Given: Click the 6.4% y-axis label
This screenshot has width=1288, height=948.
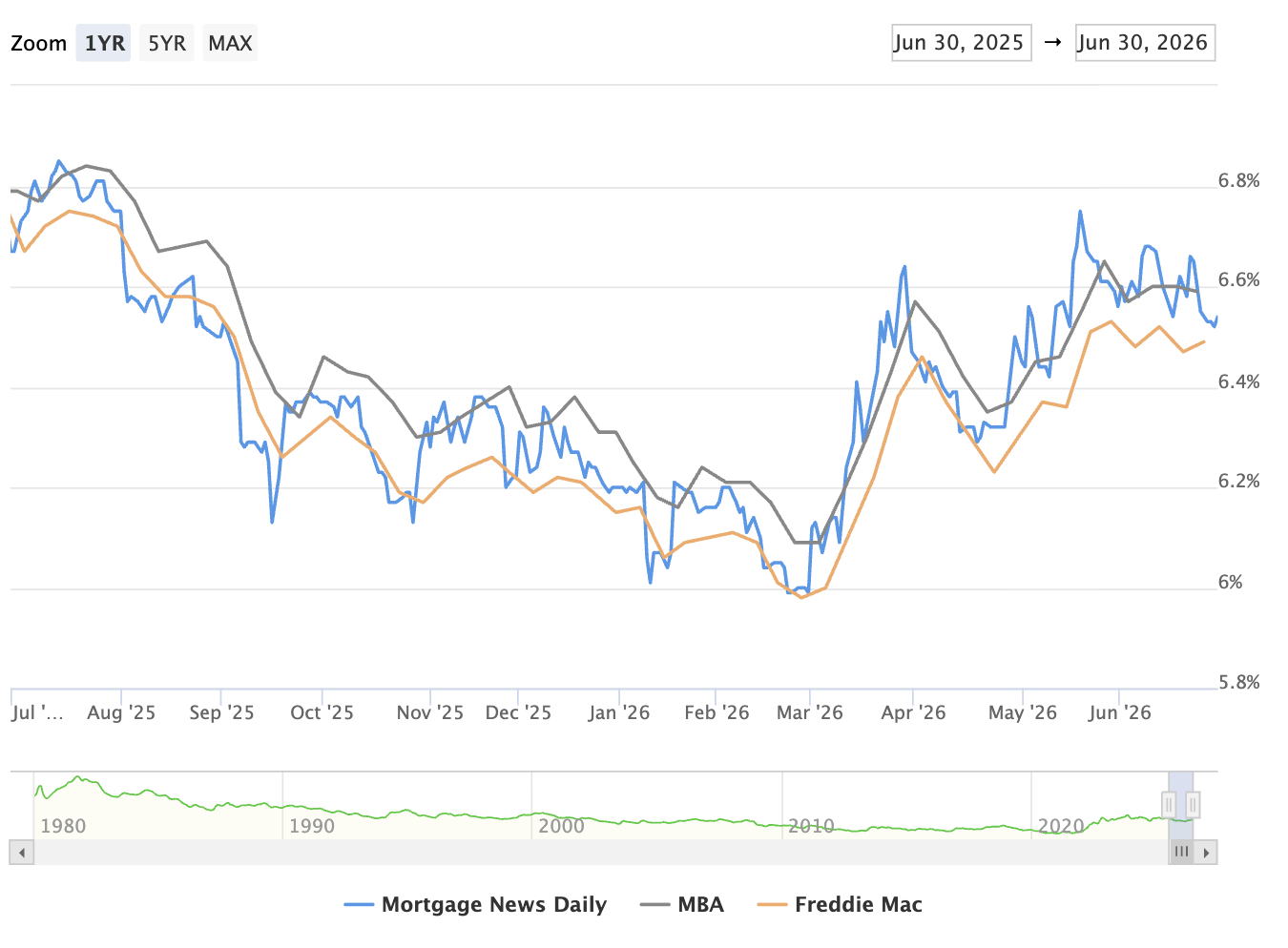Looking at the screenshot, I should [1239, 381].
